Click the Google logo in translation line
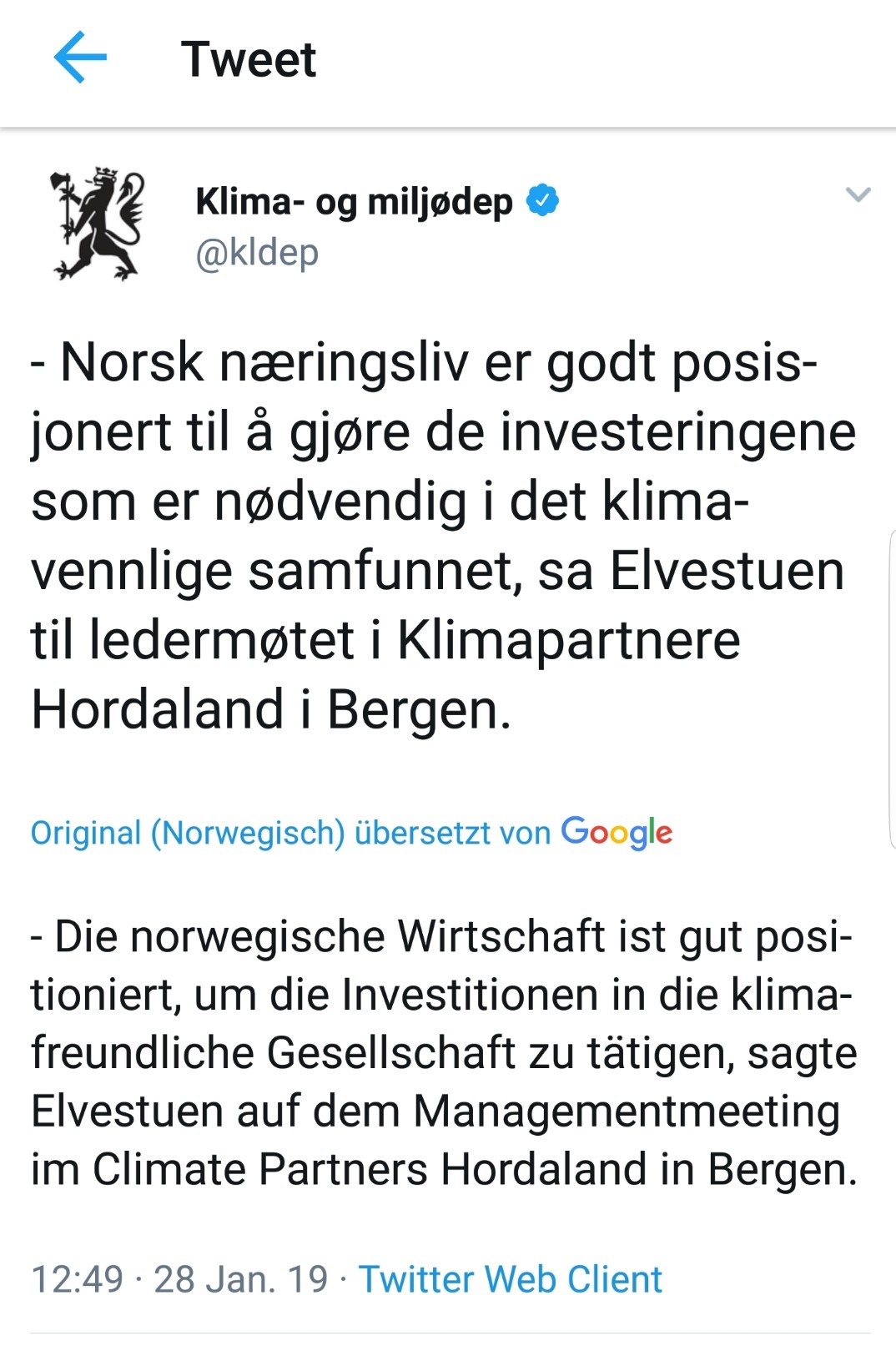Viewport: 896px width, 1346px height. (617, 833)
